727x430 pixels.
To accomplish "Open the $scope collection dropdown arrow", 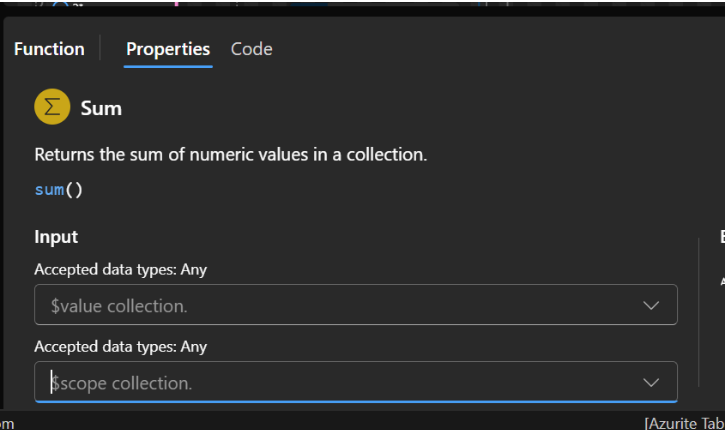I will [651, 383].
